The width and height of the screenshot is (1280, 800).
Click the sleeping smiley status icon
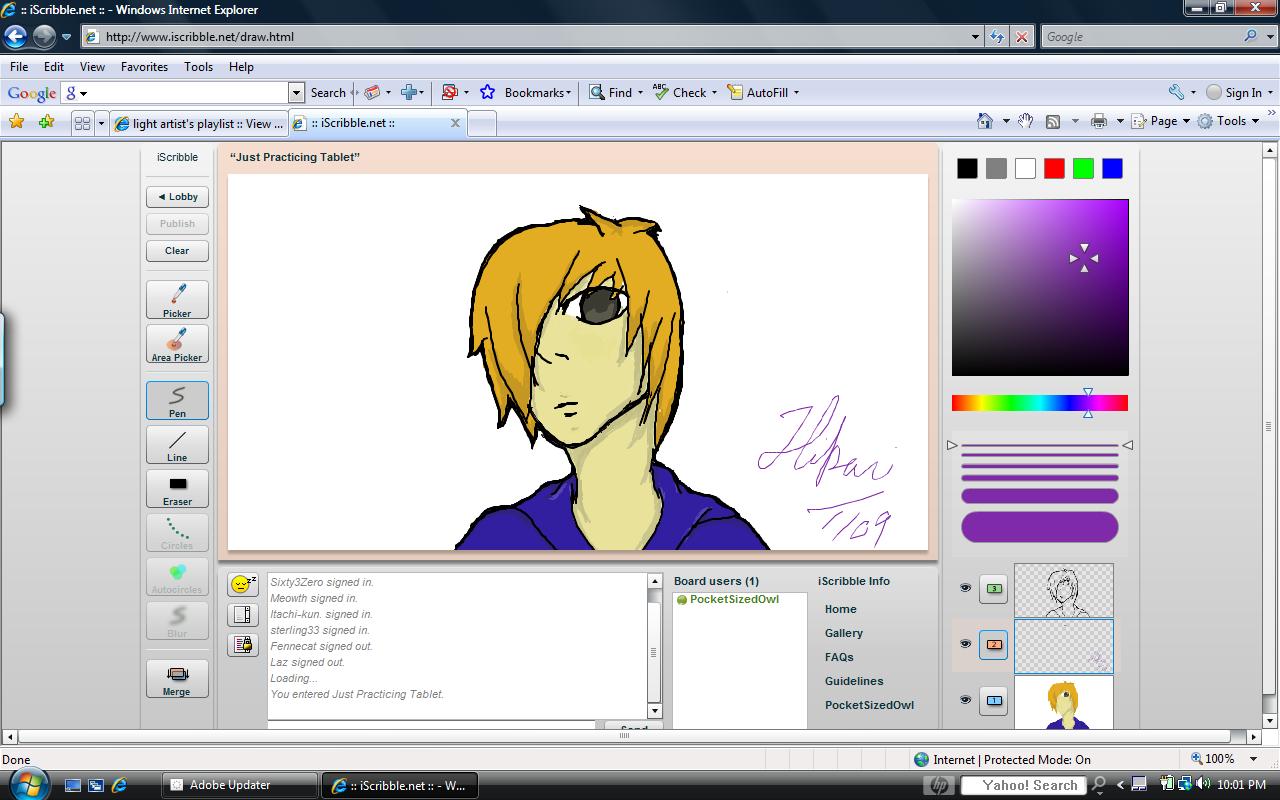[243, 584]
